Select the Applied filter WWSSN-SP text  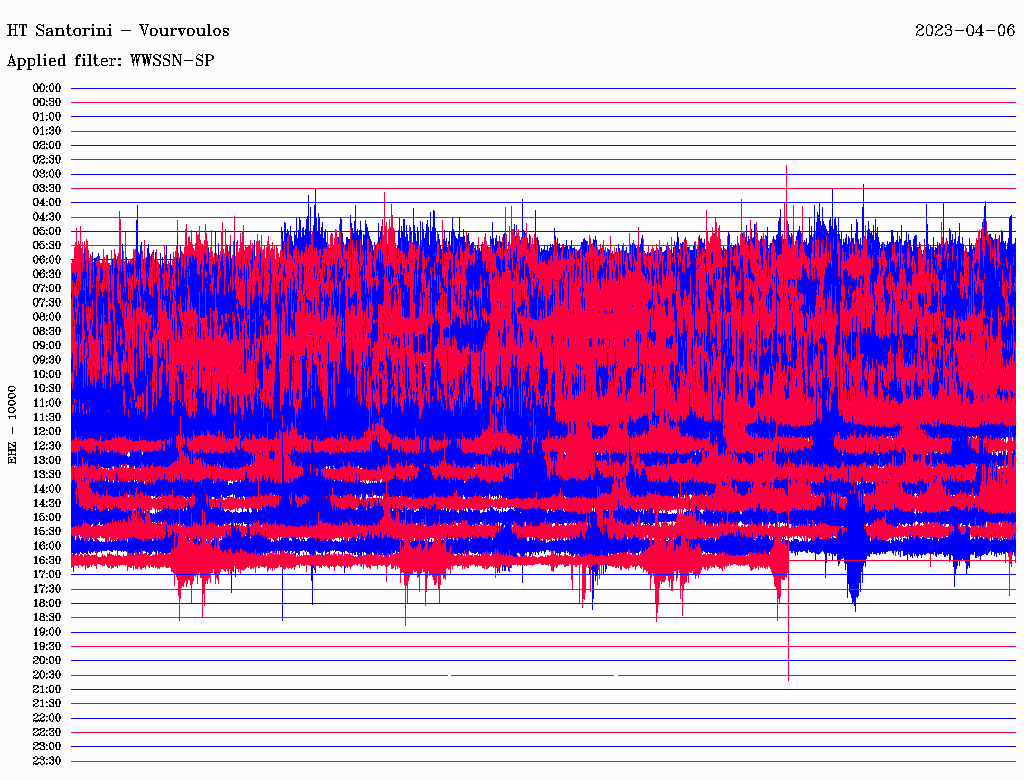coord(111,61)
